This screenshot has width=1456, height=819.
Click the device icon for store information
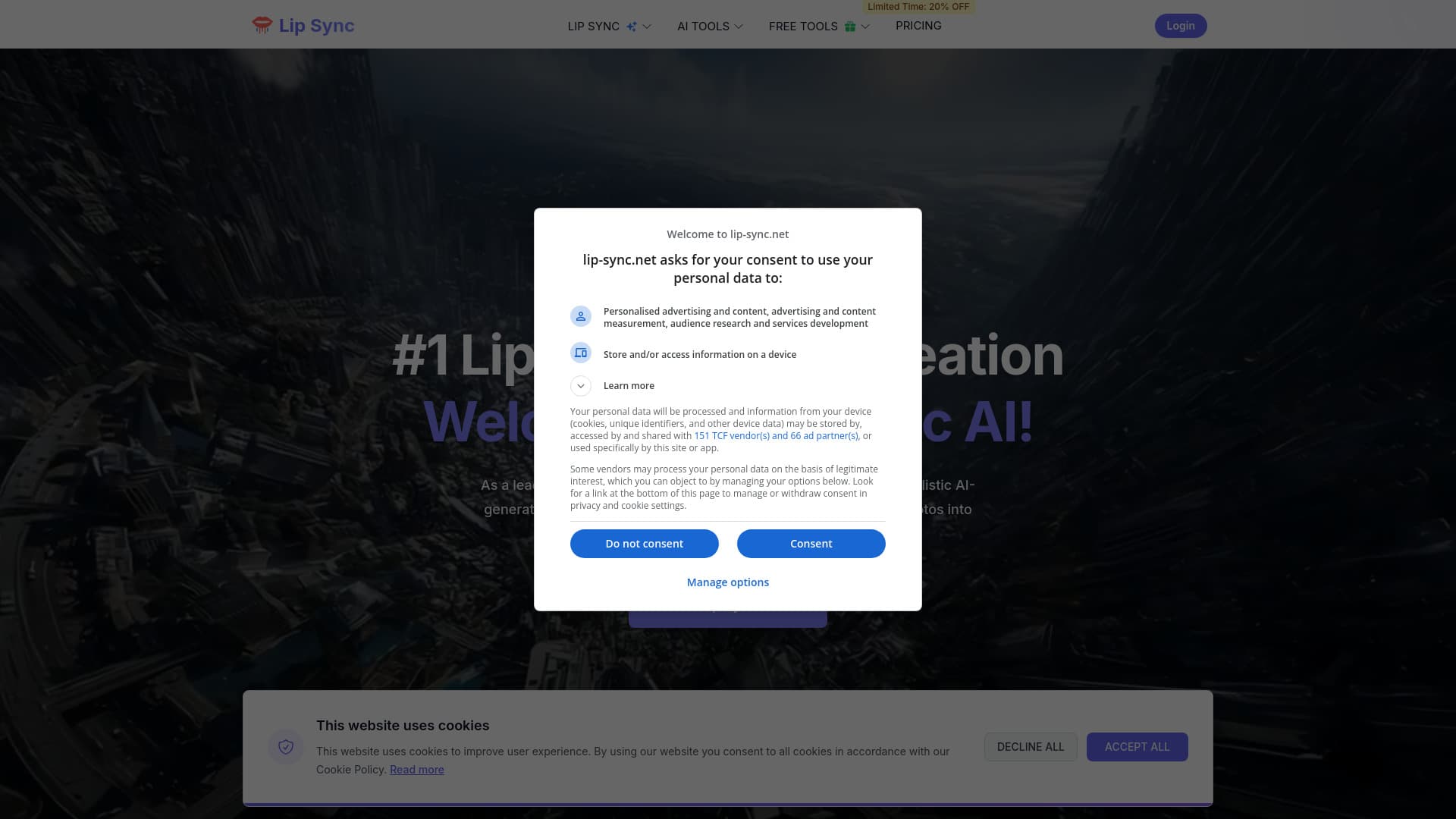tap(581, 353)
